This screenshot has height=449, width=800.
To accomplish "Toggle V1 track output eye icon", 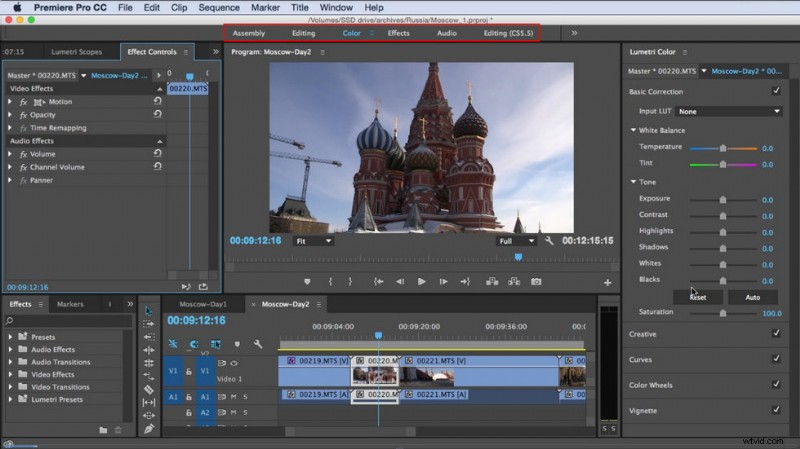I will click(x=234, y=363).
